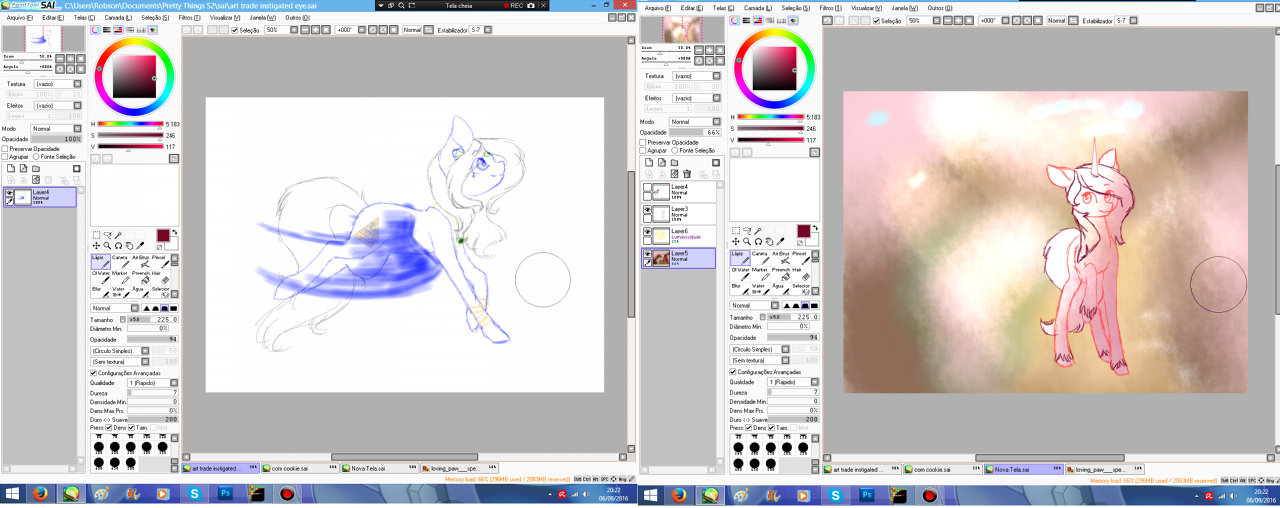Select the Air Brush tool in left window

(141, 260)
